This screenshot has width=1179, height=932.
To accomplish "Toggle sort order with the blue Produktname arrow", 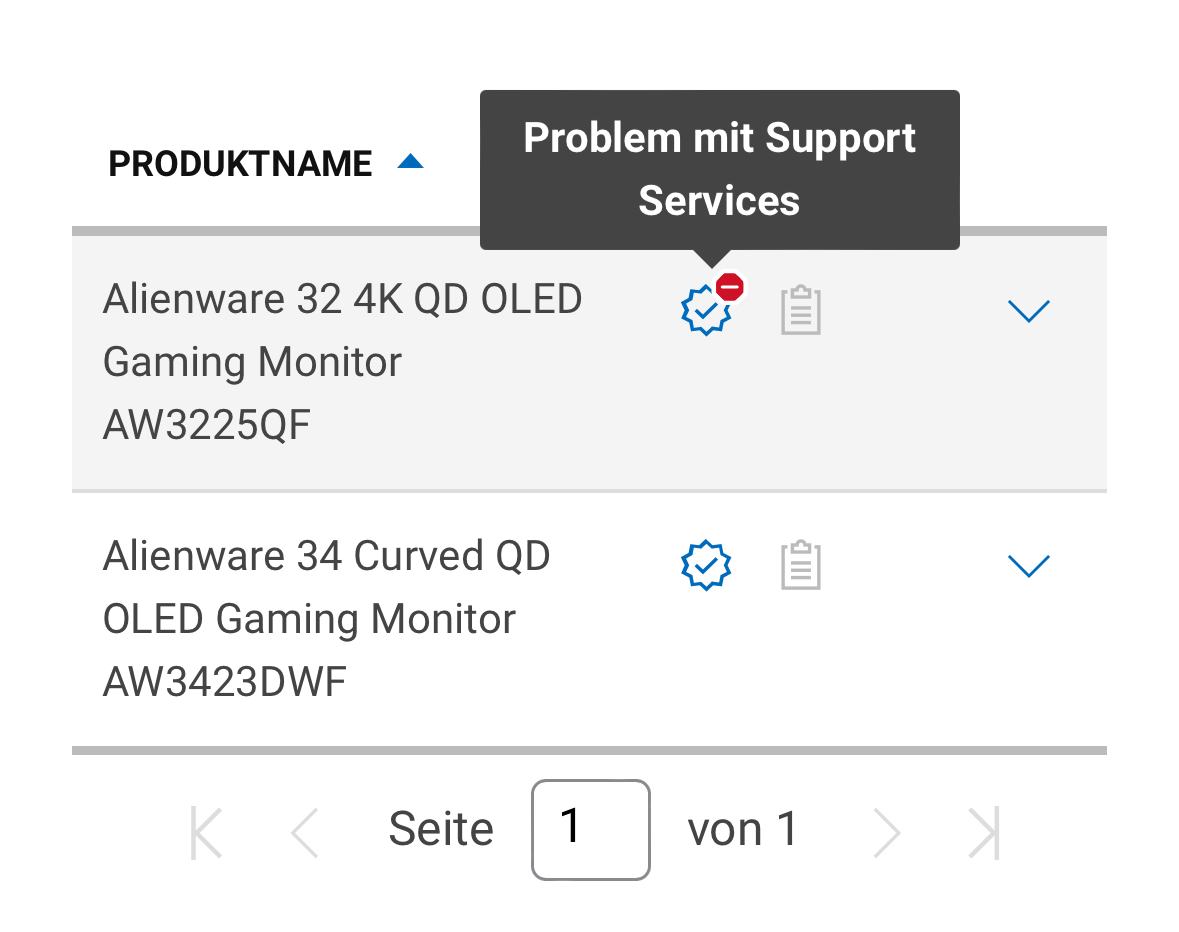I will pyautogui.click(x=411, y=161).
